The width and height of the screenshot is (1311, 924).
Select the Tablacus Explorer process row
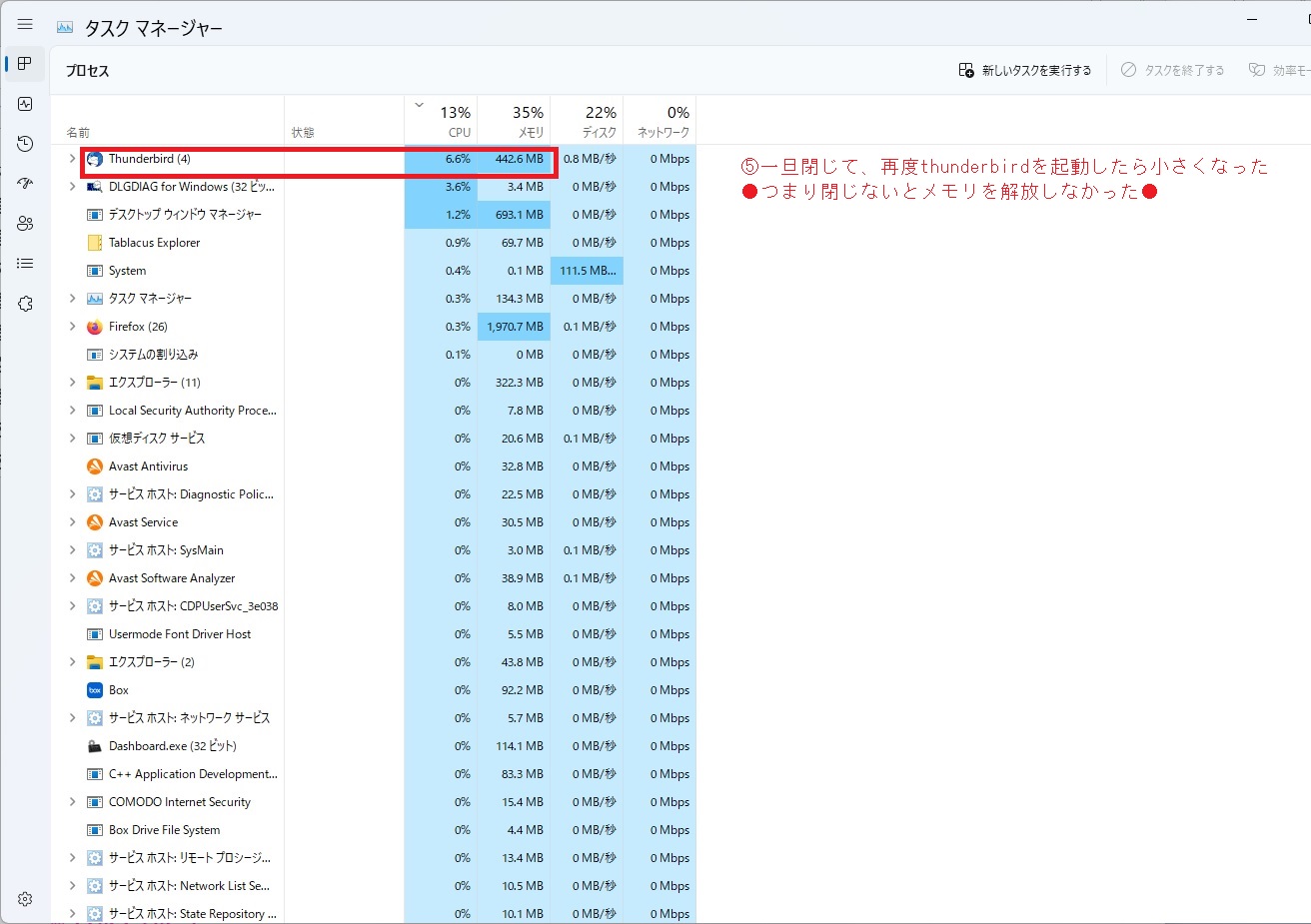154,243
